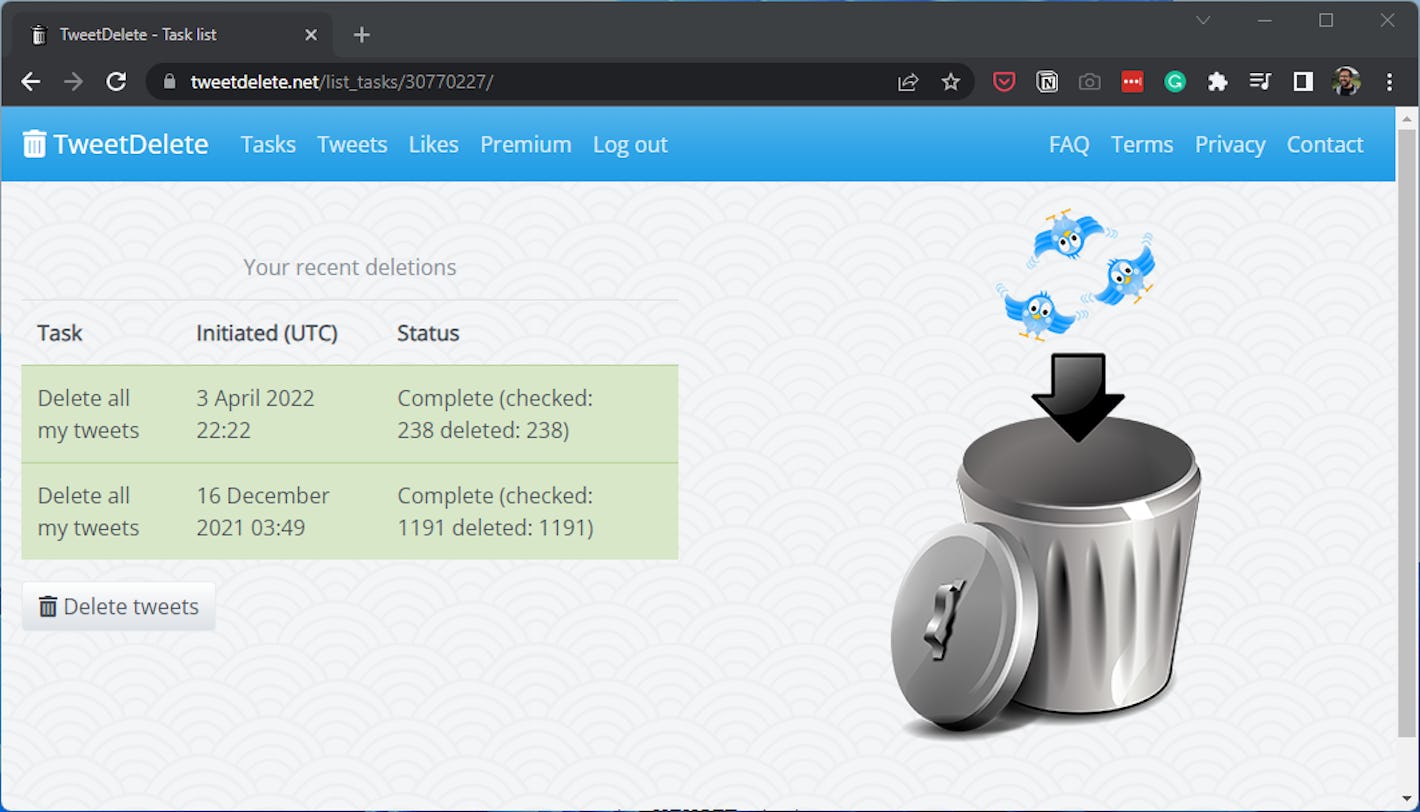Screen dimensions: 1420x812
Task: Open the media controls icon
Action: coord(1260,82)
